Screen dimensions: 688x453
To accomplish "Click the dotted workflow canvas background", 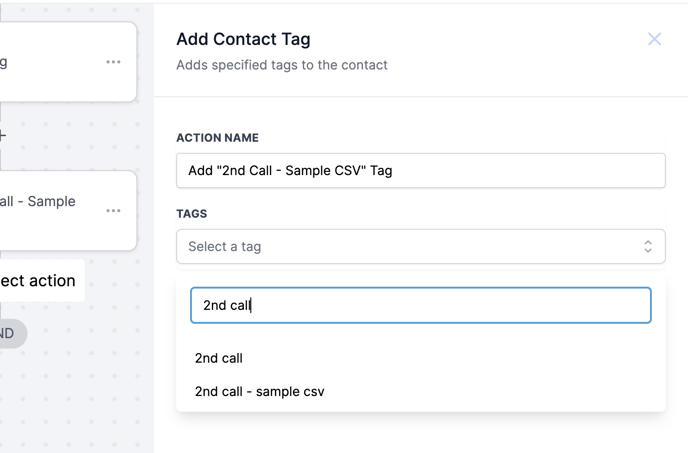I will pyautogui.click(x=80, y=390).
